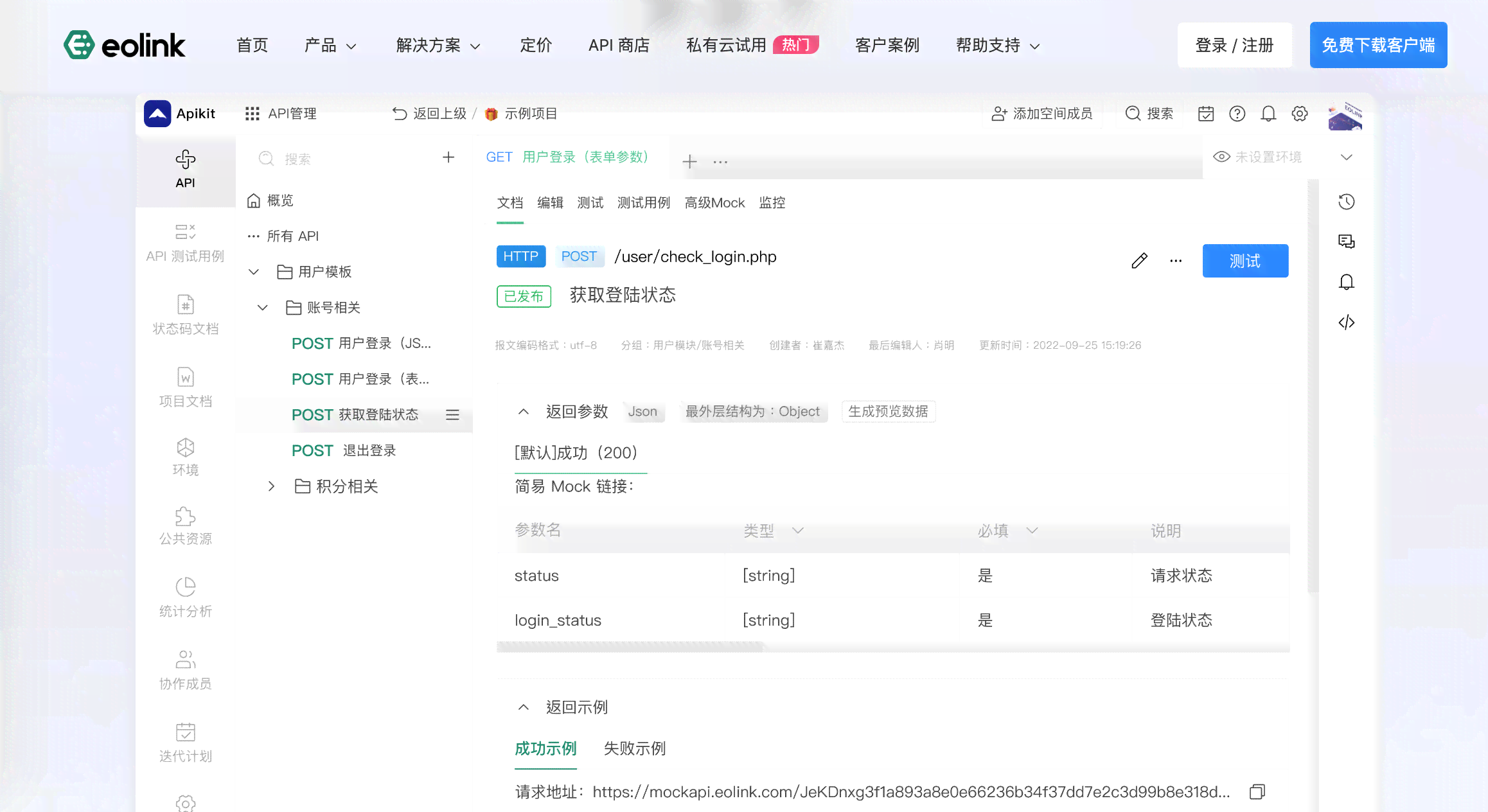Open the top bar 搜索 search
This screenshot has width=1488, height=812.
(x=1149, y=114)
